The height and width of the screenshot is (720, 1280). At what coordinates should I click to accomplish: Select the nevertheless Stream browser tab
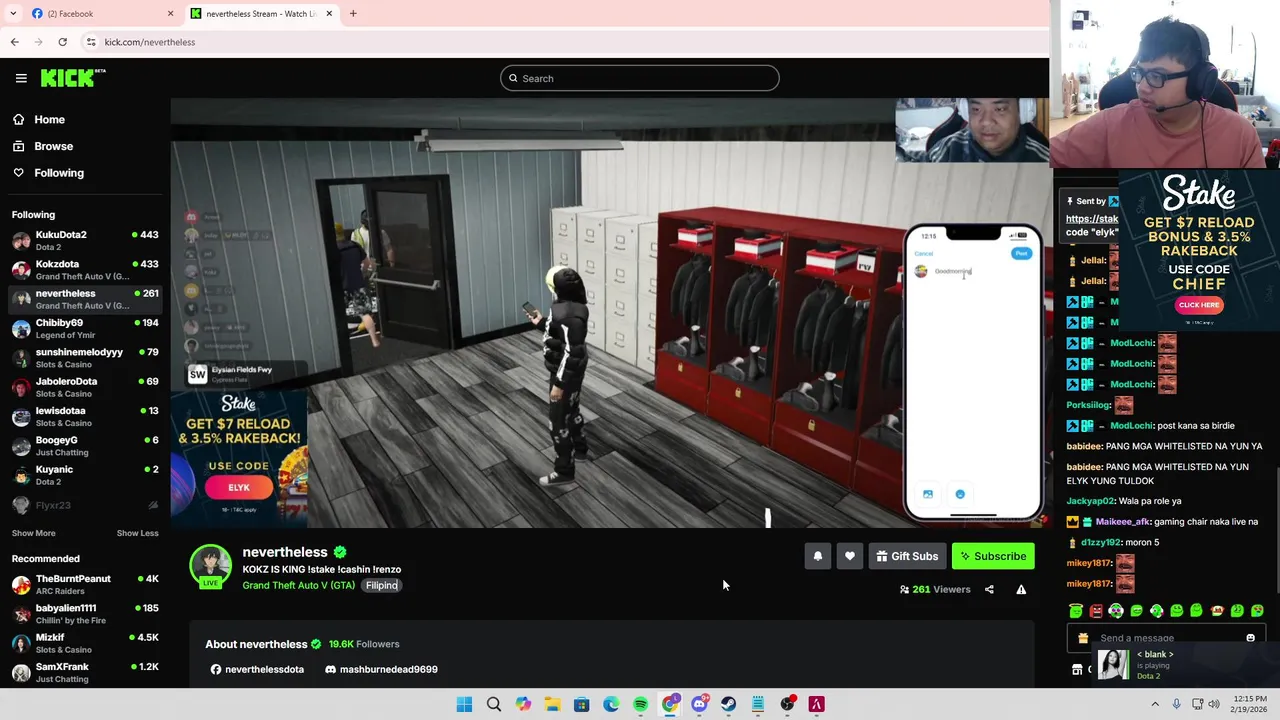pos(262,13)
